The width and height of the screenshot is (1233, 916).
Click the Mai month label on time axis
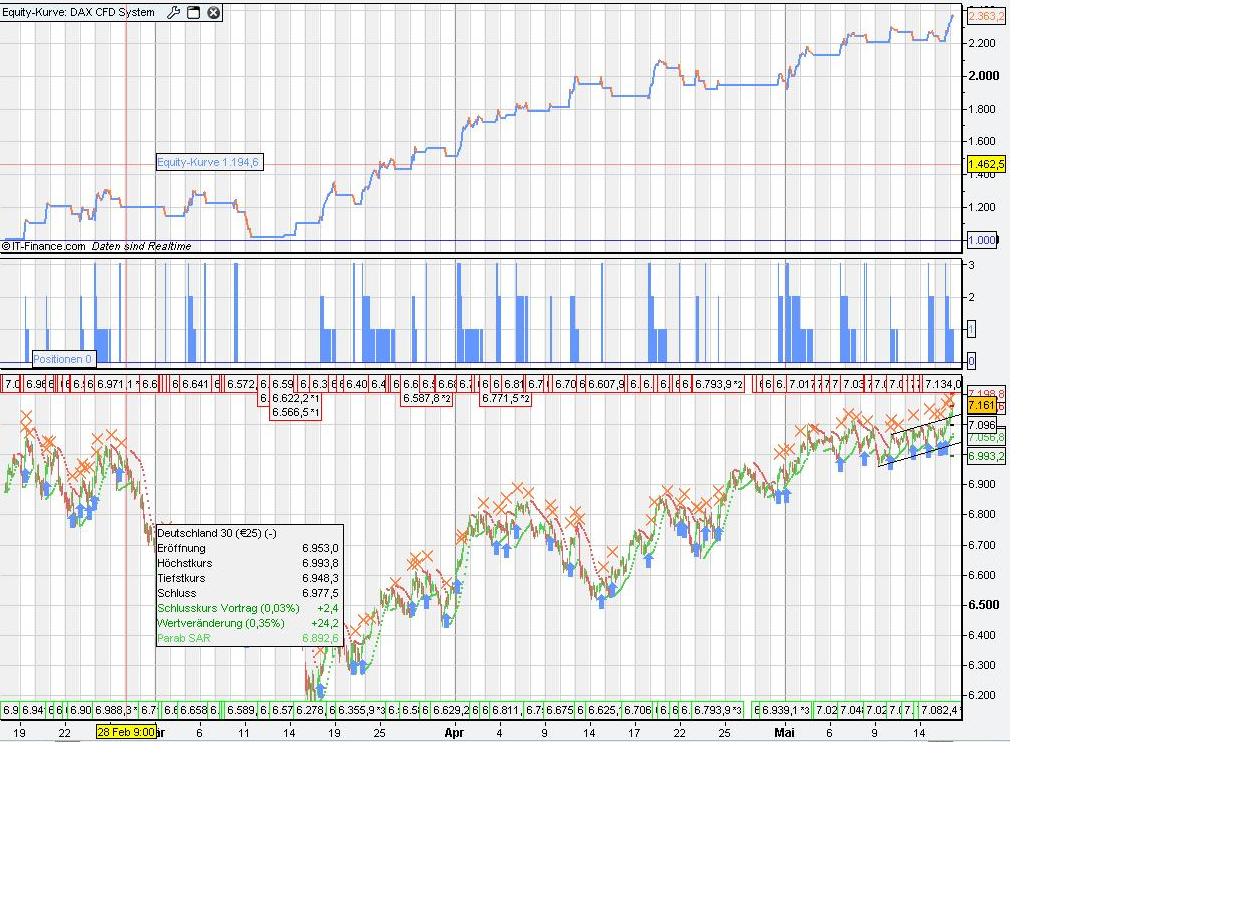[x=785, y=732]
